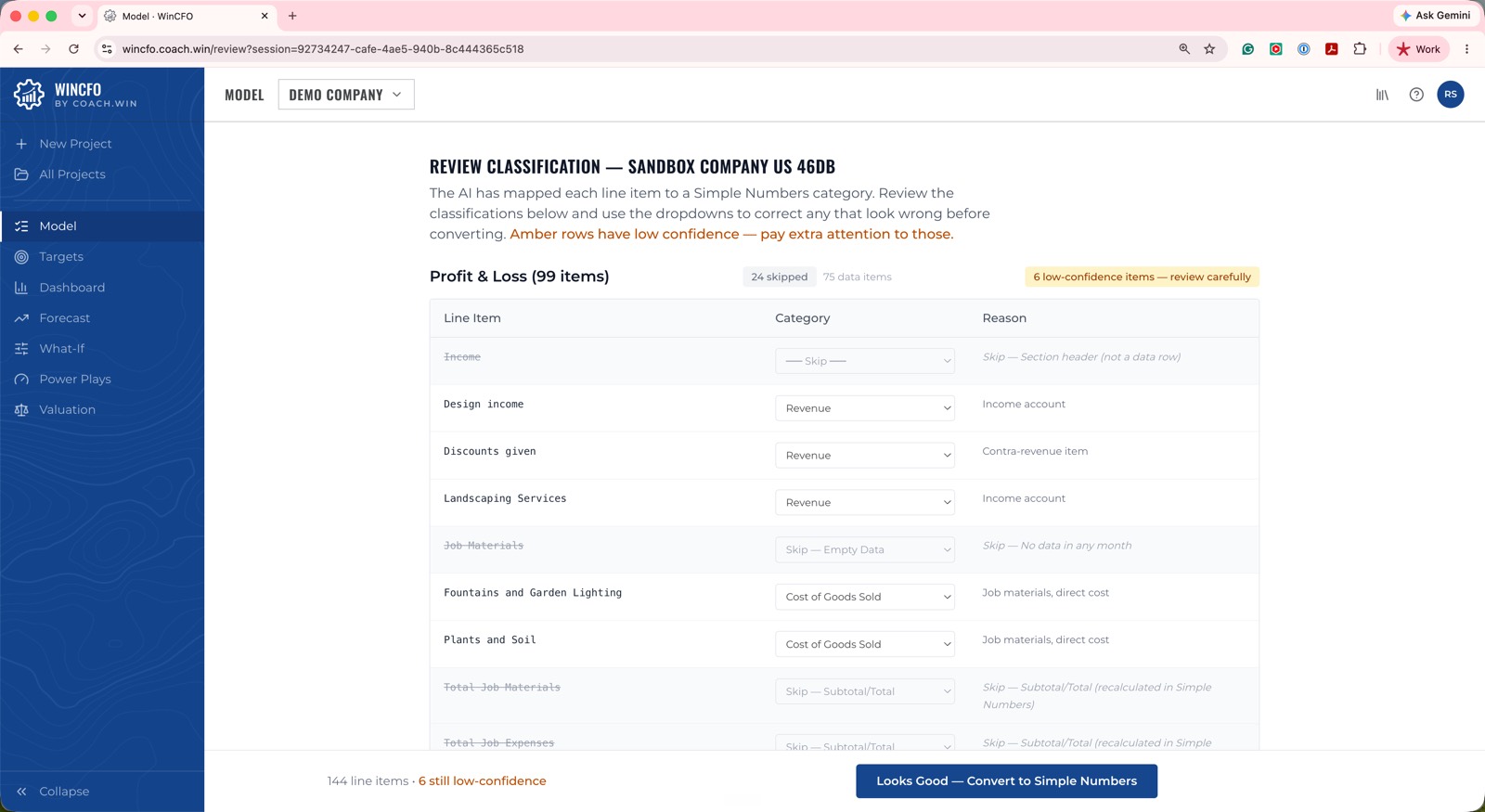1485x812 pixels.
Task: Open the category dropdown for Design income
Action: (x=865, y=408)
